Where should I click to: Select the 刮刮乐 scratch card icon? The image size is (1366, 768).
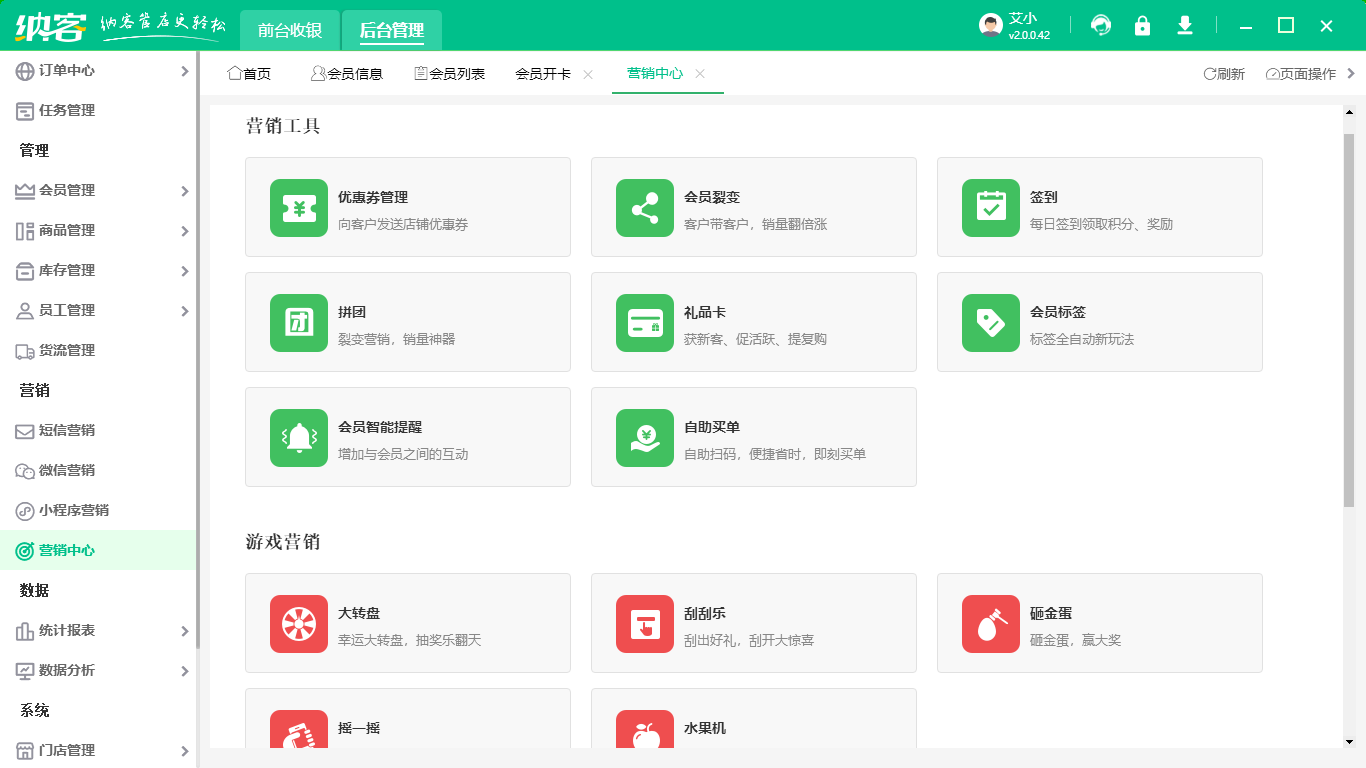[644, 623]
